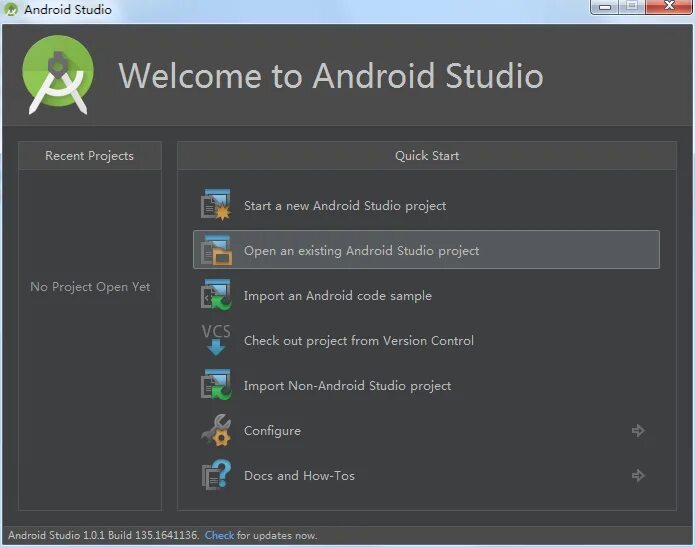The width and height of the screenshot is (695, 547).
Task: Click the import Non-Android project icon
Action: [216, 385]
